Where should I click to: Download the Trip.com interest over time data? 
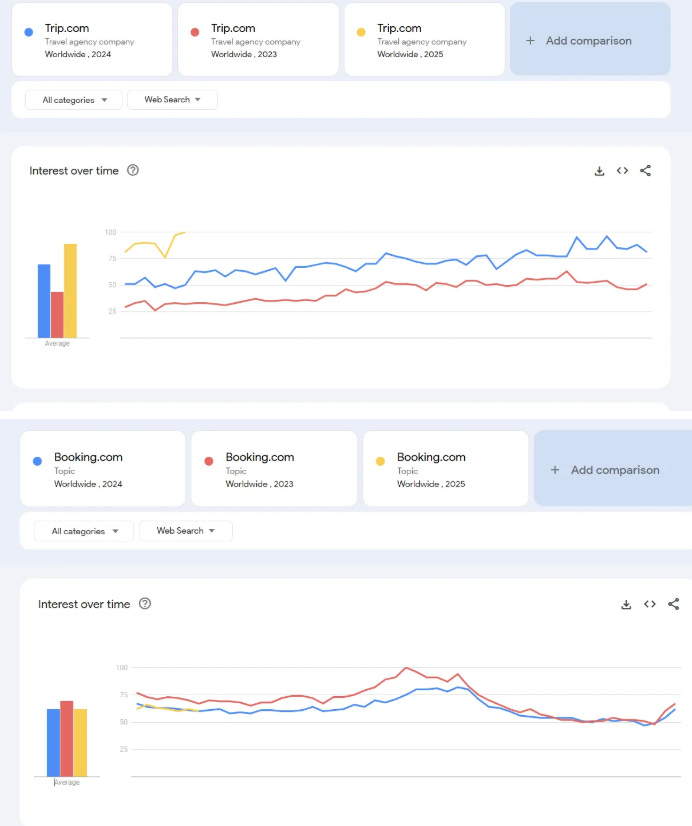tap(599, 171)
